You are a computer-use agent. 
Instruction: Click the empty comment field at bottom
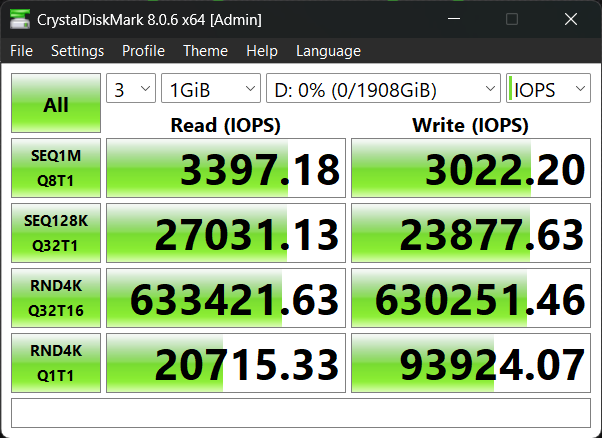300,411
